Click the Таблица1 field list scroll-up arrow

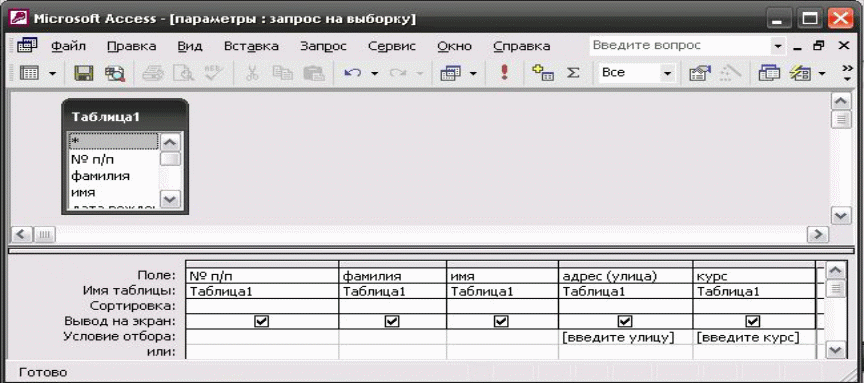point(170,142)
